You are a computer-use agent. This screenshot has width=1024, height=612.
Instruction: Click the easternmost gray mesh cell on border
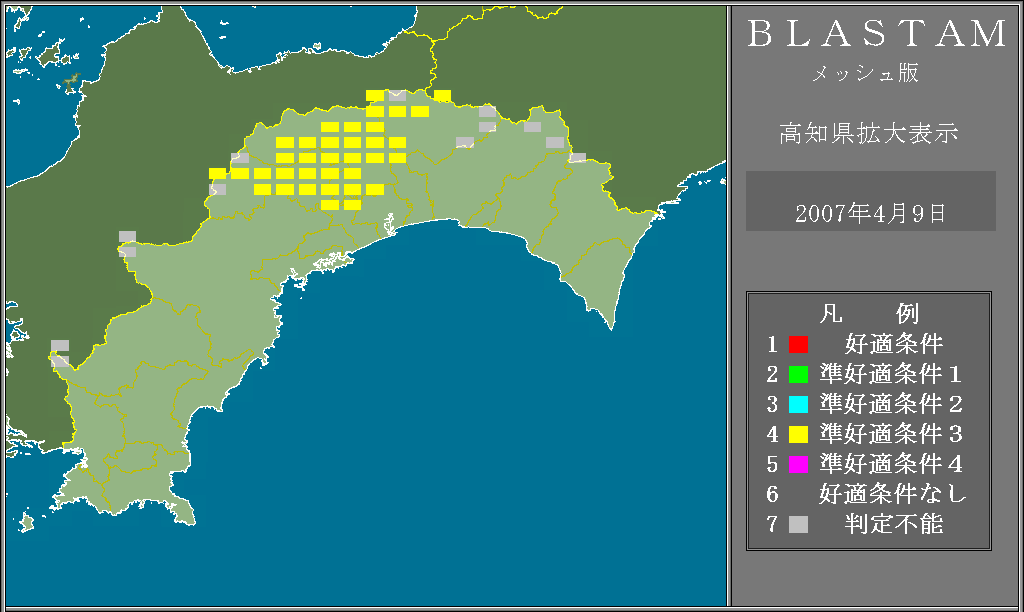(577, 157)
